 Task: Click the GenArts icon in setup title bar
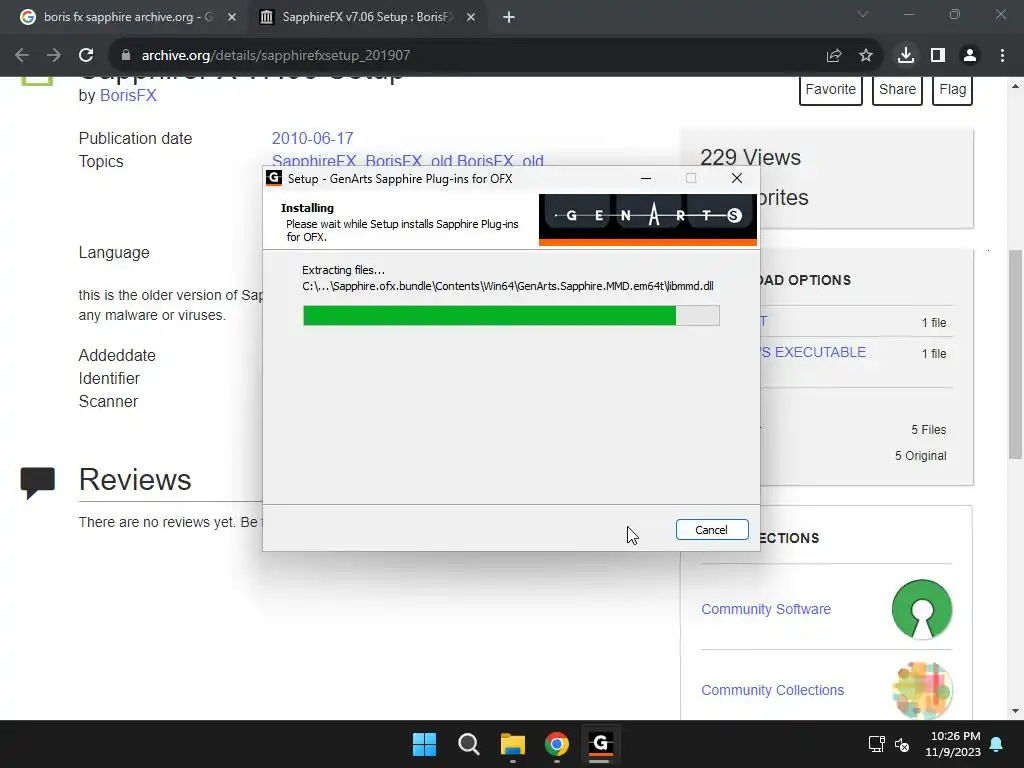pos(274,178)
